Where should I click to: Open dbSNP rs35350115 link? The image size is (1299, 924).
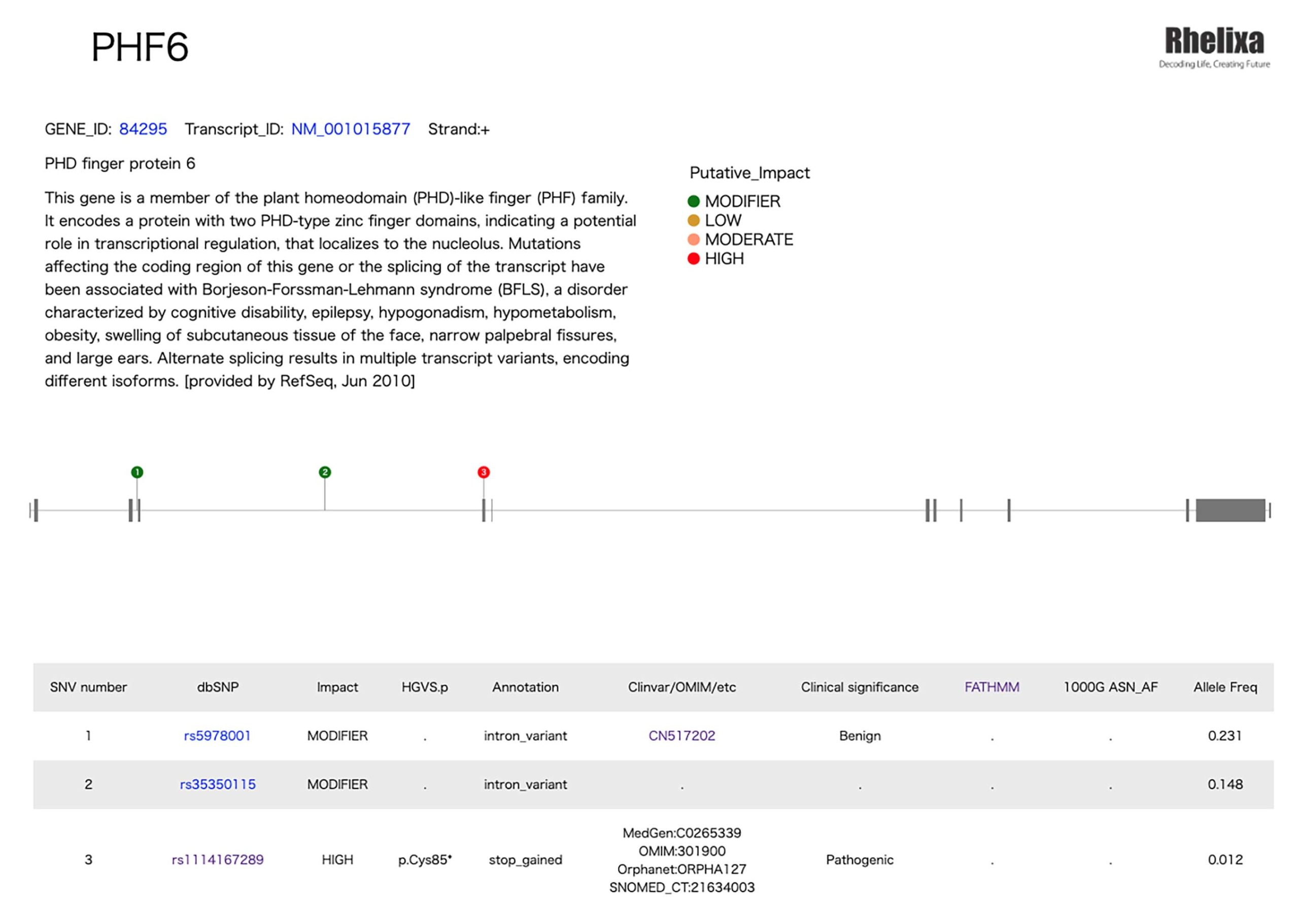pyautogui.click(x=217, y=784)
